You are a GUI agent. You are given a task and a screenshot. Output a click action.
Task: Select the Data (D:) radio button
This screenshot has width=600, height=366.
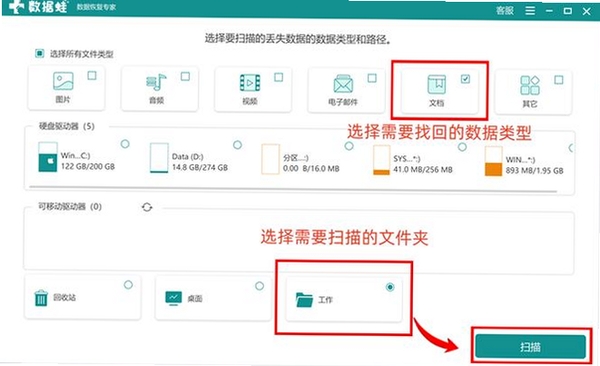pyautogui.click(x=237, y=145)
